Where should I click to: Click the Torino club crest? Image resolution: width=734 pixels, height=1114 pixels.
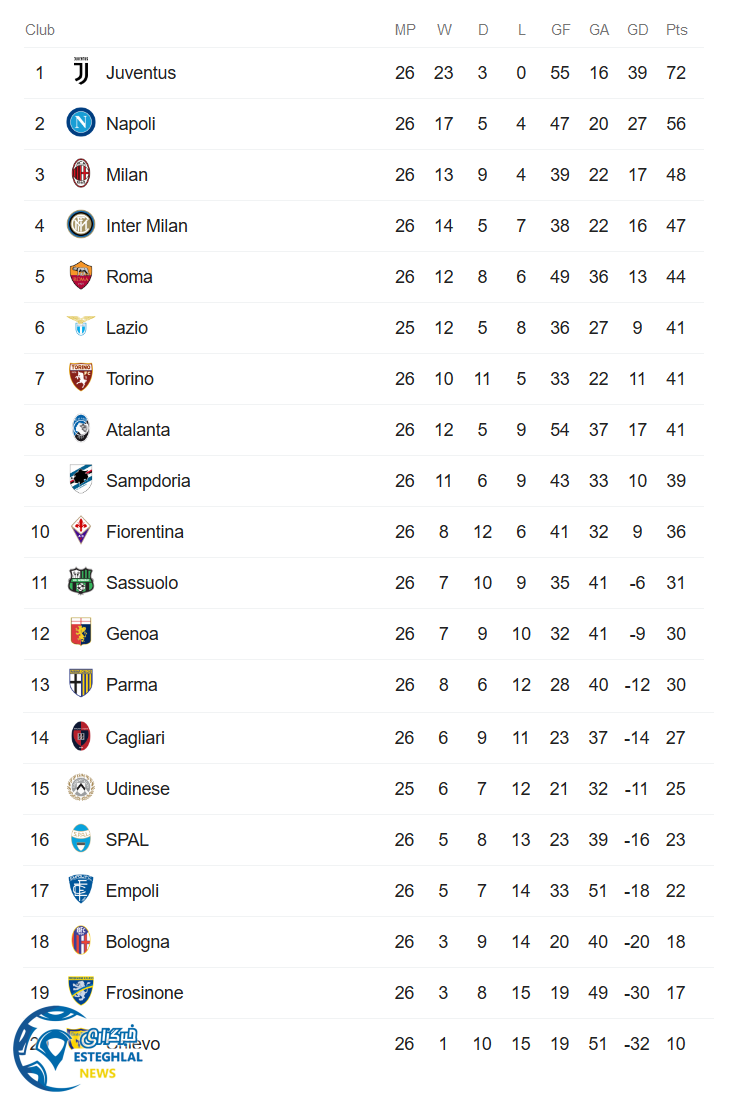pos(81,379)
